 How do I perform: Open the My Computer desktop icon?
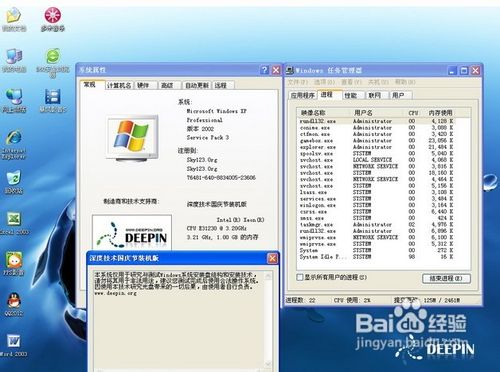[14, 60]
